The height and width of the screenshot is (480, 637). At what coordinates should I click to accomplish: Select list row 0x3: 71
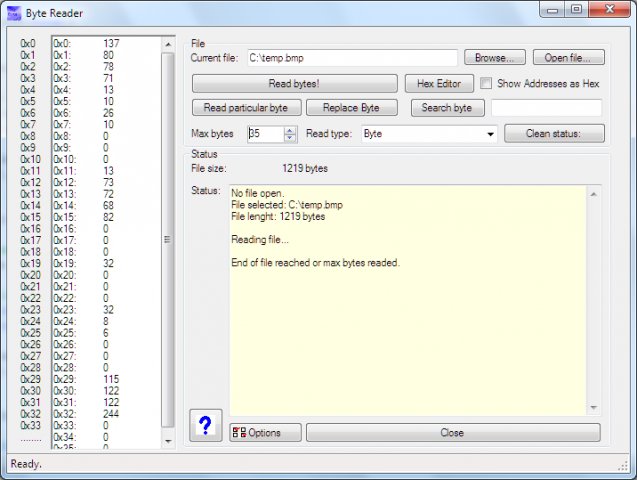pyautogui.click(x=107, y=78)
